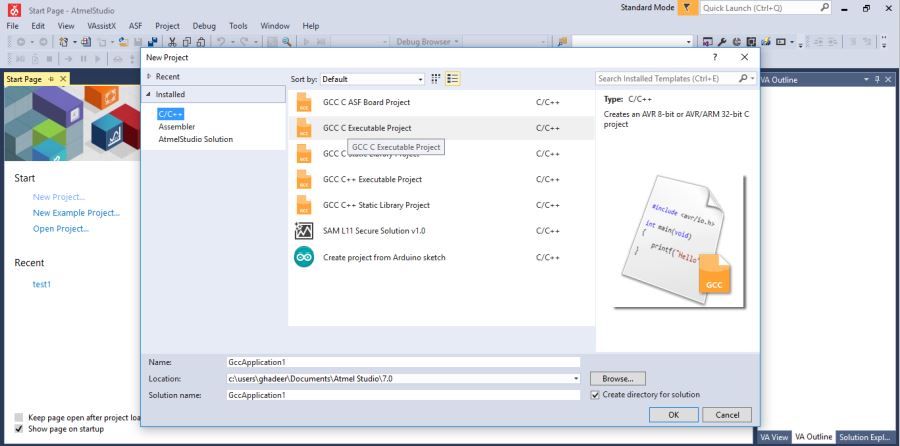Open the Debug menu
Viewport: 900px width, 446px height.
click(204, 26)
